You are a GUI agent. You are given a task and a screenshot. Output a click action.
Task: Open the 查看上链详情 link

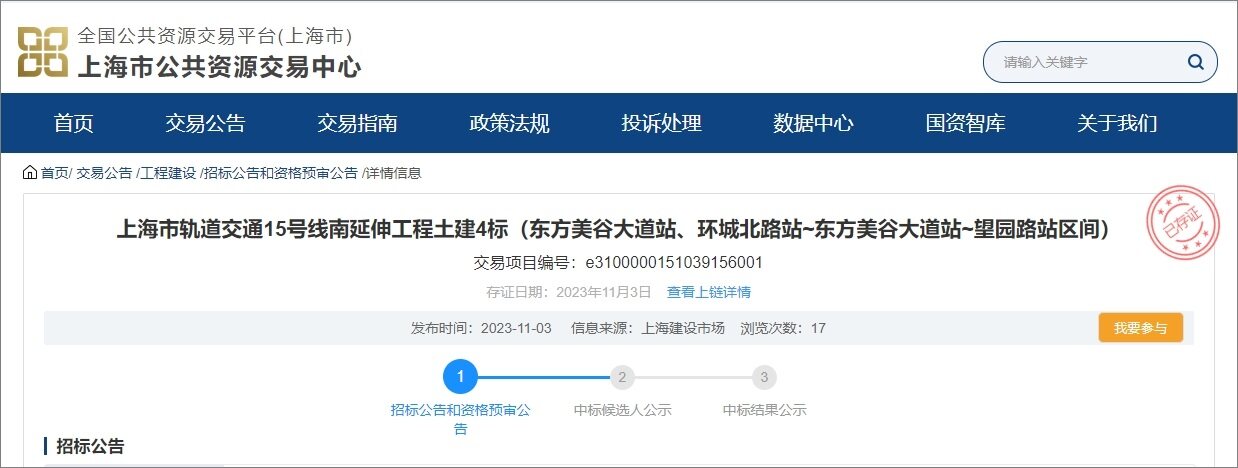(x=709, y=292)
